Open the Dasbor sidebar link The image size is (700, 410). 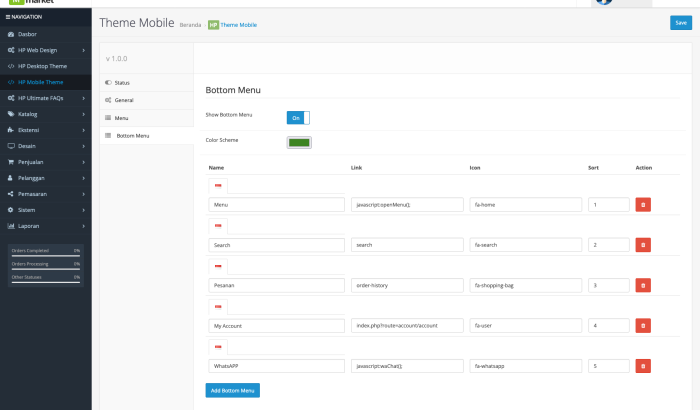pyautogui.click(x=46, y=34)
